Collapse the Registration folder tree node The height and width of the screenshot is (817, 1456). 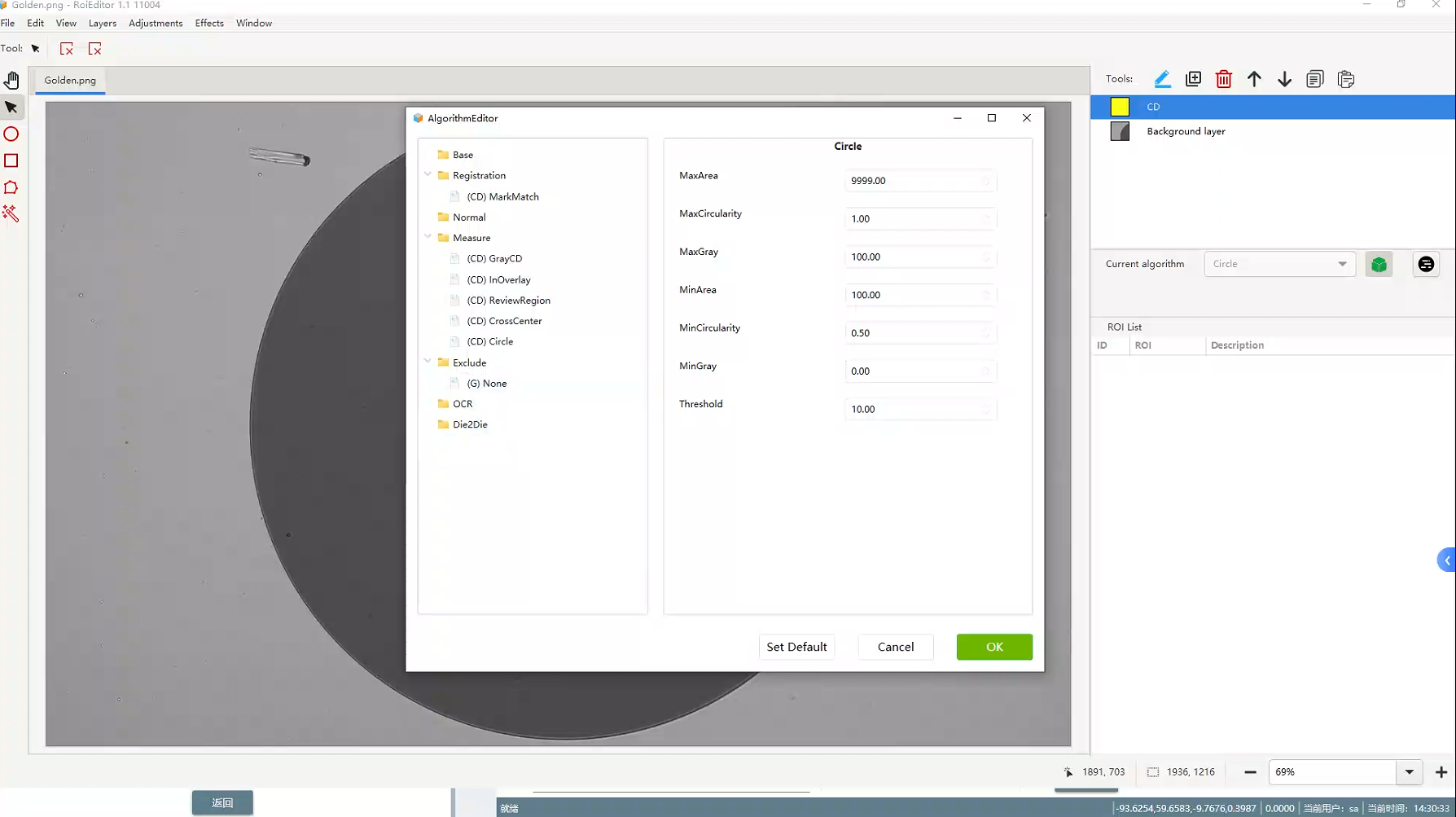[x=428, y=175]
